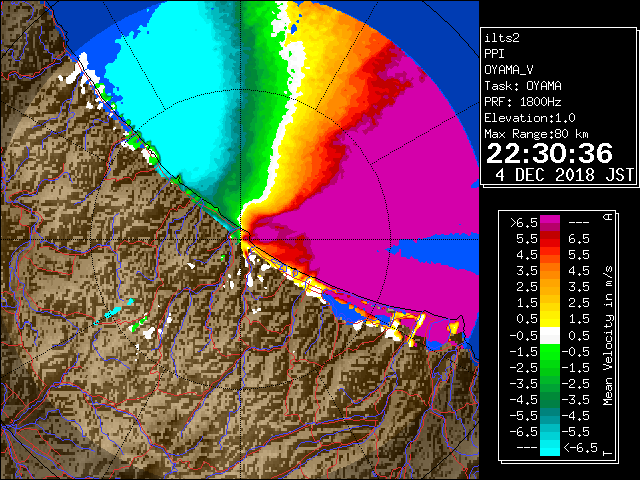Pick the white swatch in the velocity color bar
This screenshot has height=480, width=640.
(x=550, y=336)
